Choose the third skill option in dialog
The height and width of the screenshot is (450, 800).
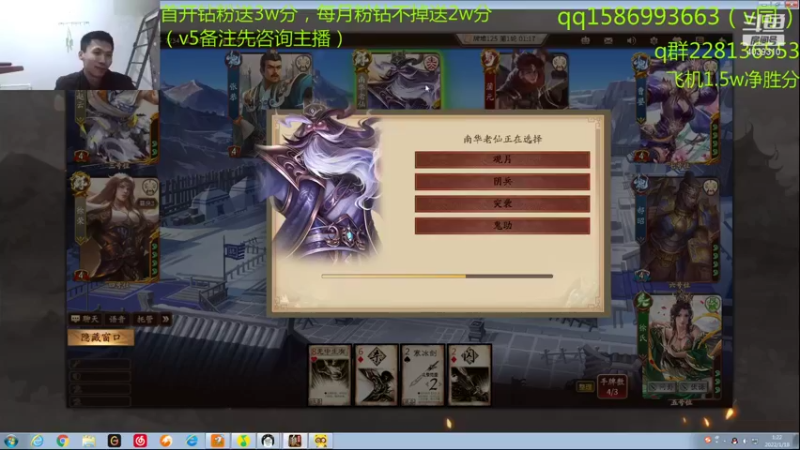point(502,204)
